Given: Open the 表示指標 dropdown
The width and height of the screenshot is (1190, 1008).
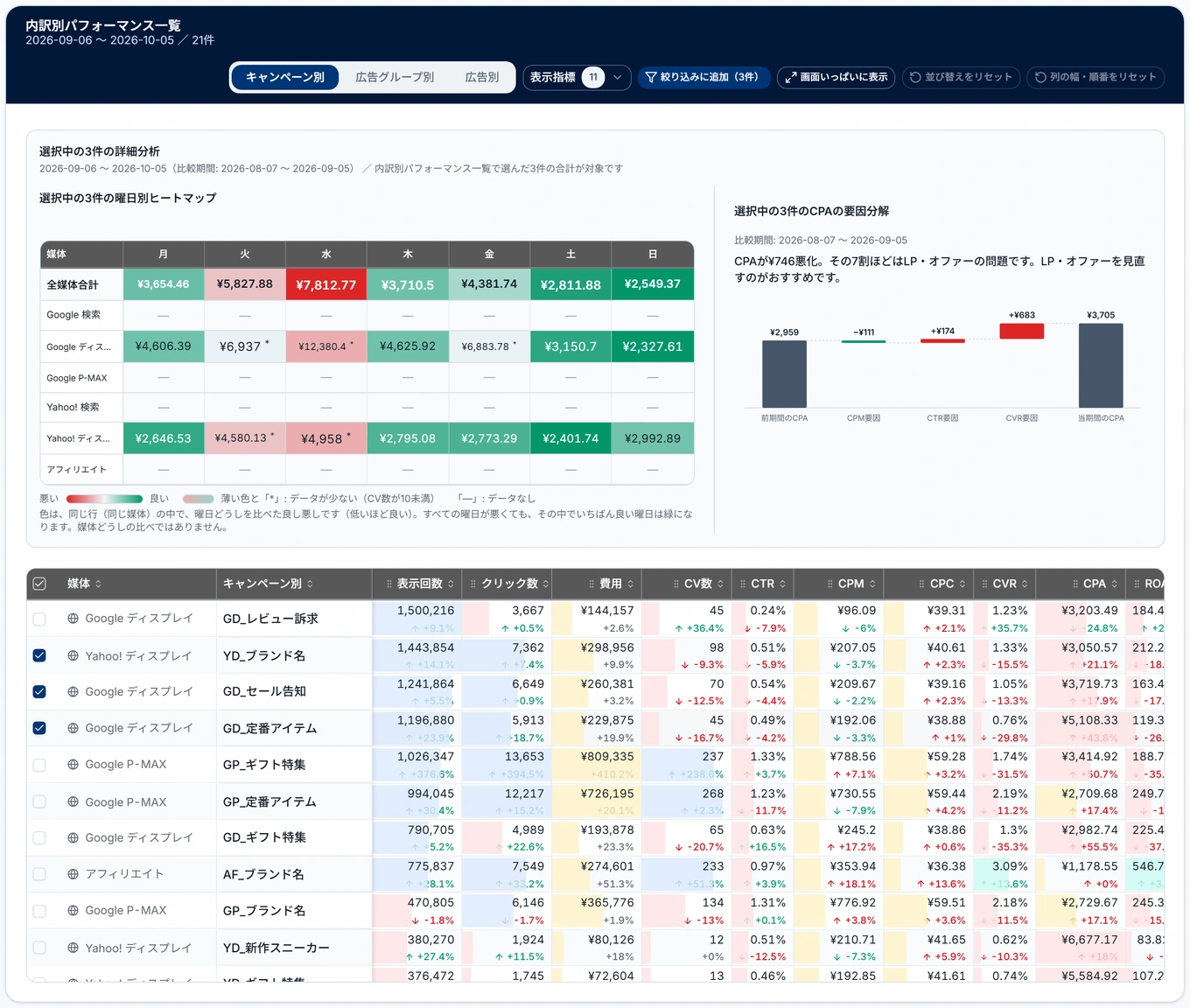Looking at the screenshot, I should [577, 77].
